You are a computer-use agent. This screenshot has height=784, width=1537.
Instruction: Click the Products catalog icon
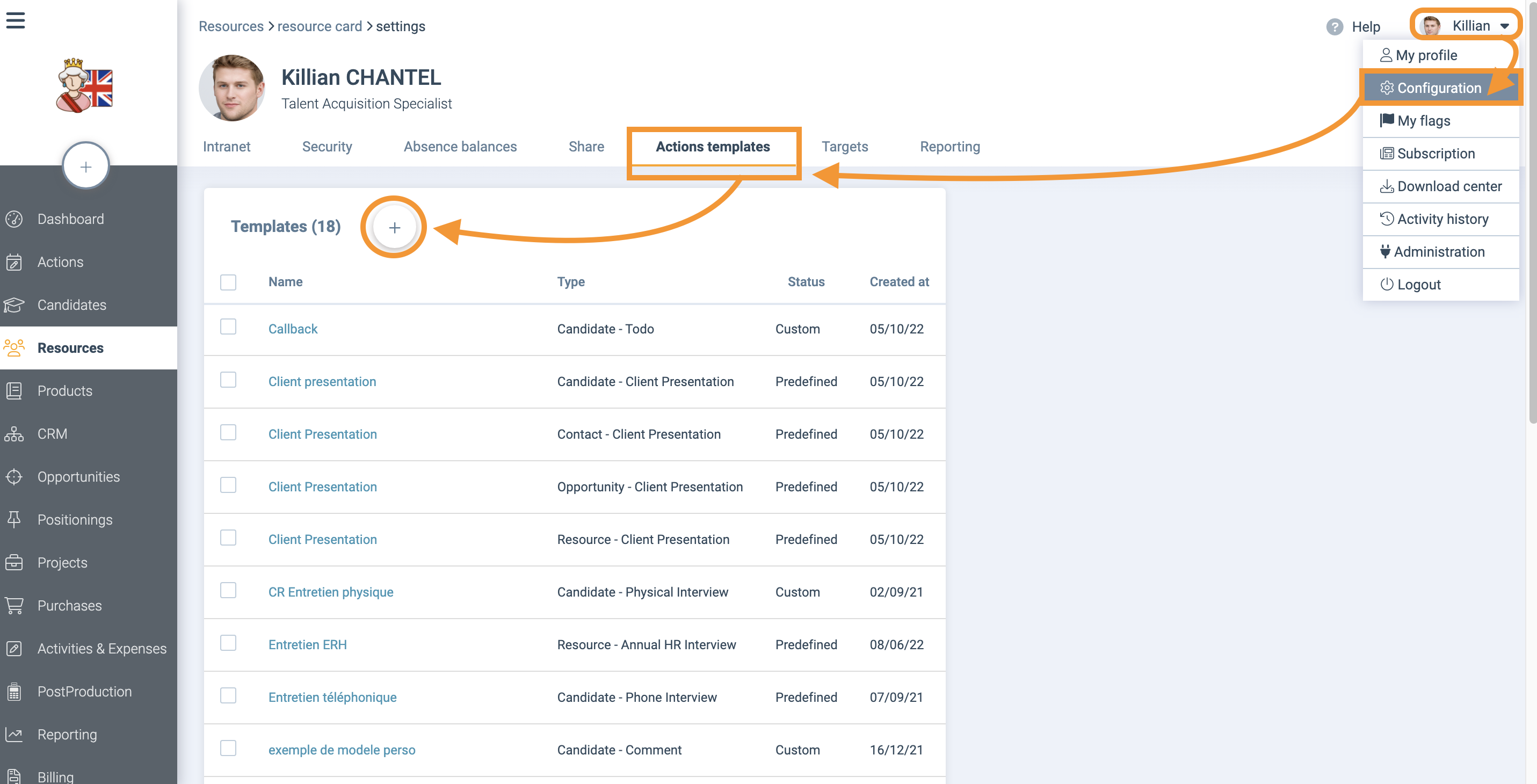[x=14, y=391]
